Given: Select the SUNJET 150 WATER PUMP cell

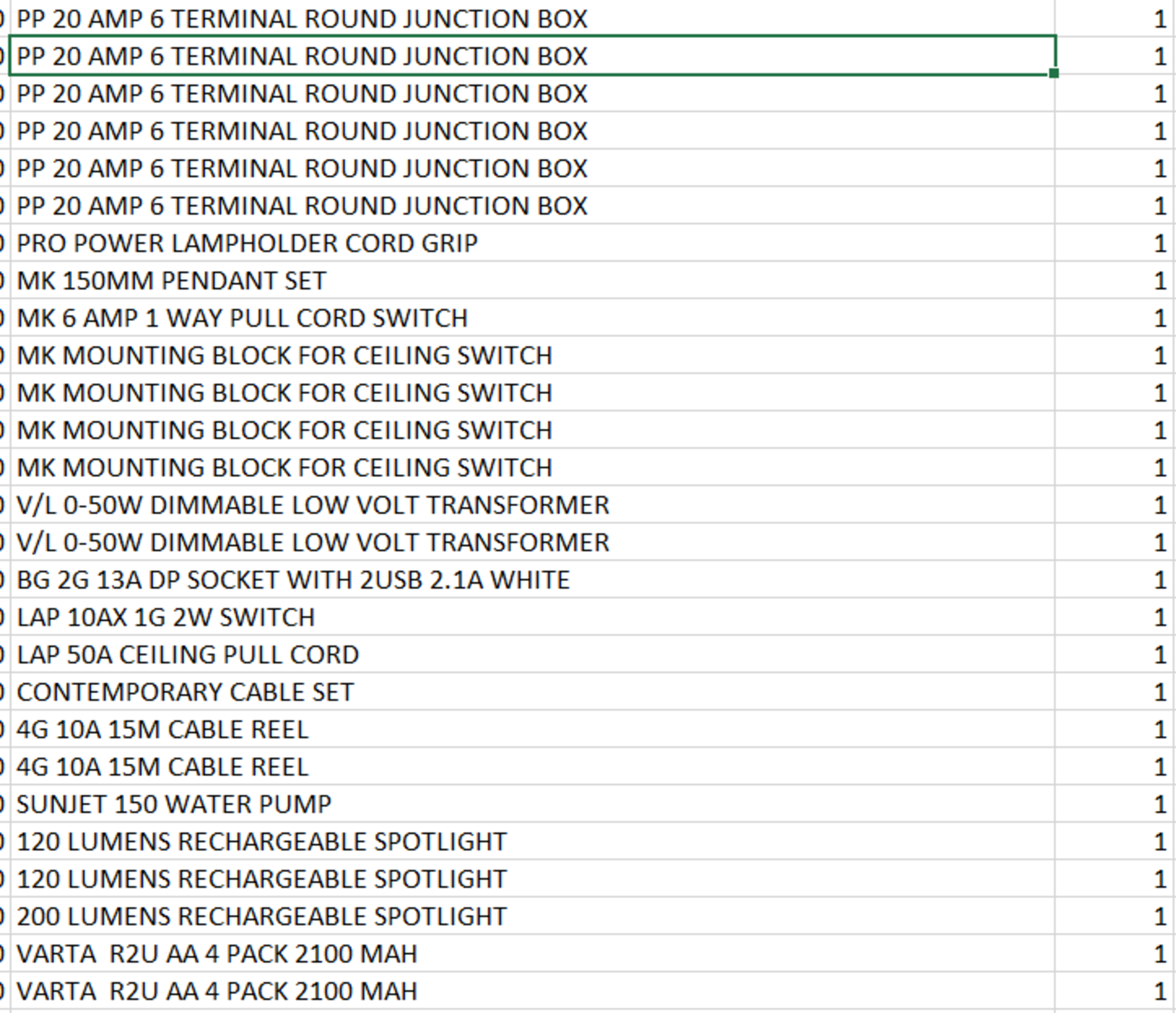Looking at the screenshot, I should [532, 804].
